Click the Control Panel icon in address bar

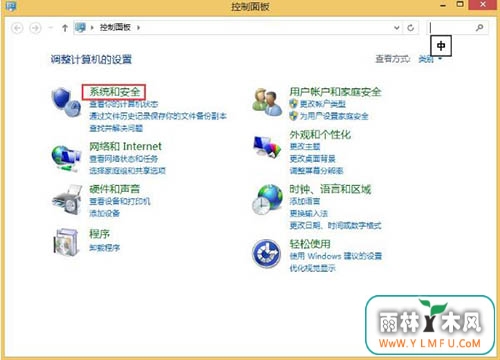(80, 27)
